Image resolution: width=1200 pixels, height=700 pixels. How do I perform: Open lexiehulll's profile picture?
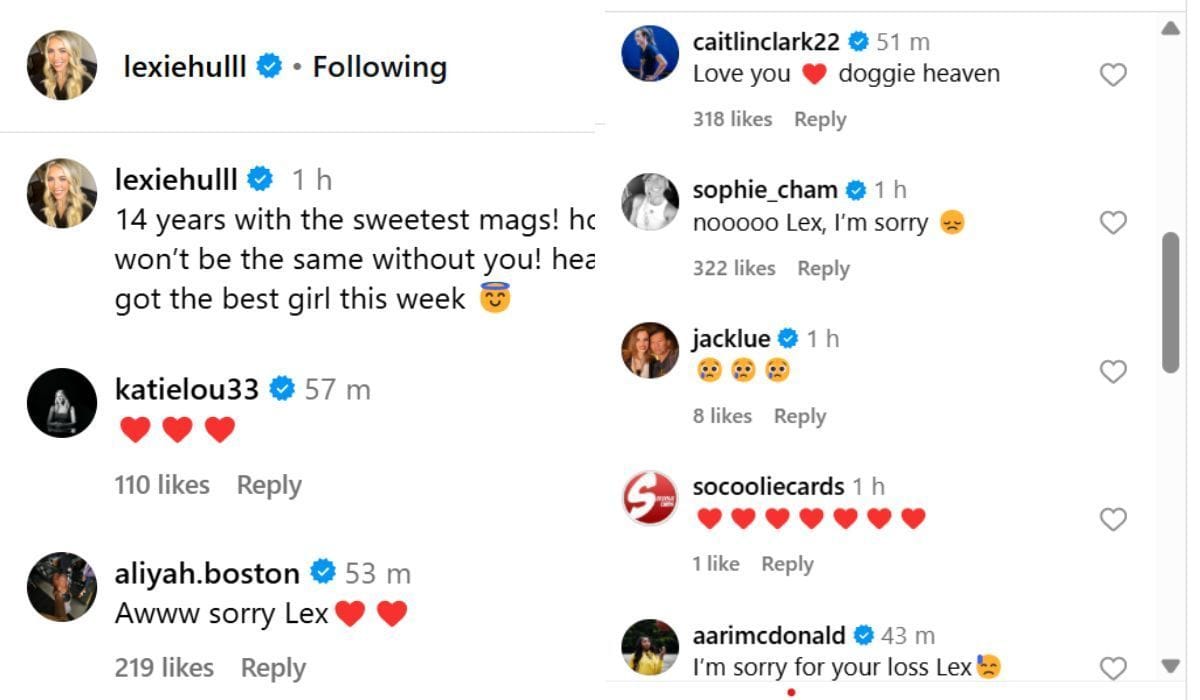point(61,67)
